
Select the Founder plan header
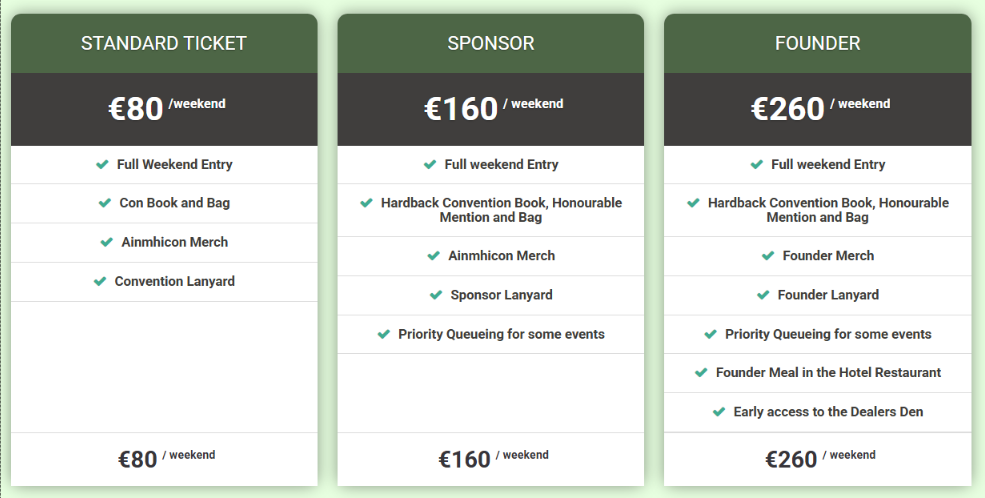coord(817,44)
